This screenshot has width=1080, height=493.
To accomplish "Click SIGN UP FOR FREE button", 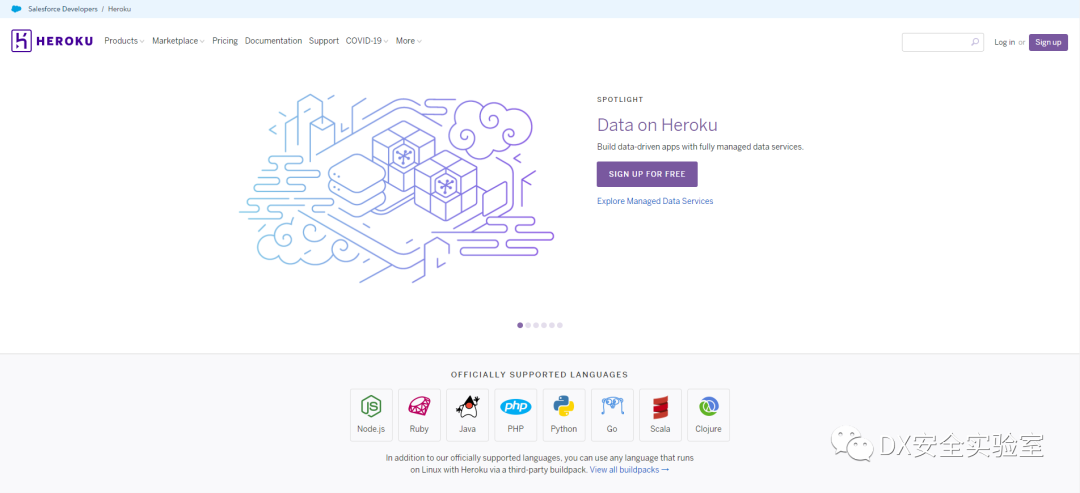I will [647, 174].
